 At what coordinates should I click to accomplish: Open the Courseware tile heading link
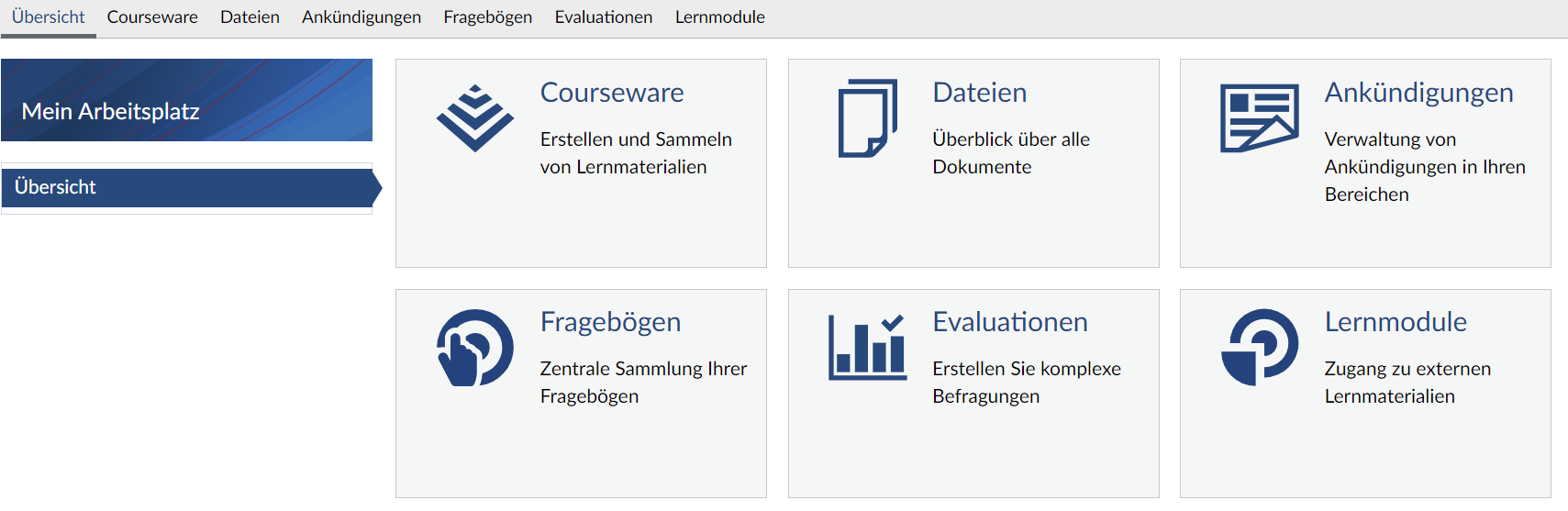click(612, 93)
